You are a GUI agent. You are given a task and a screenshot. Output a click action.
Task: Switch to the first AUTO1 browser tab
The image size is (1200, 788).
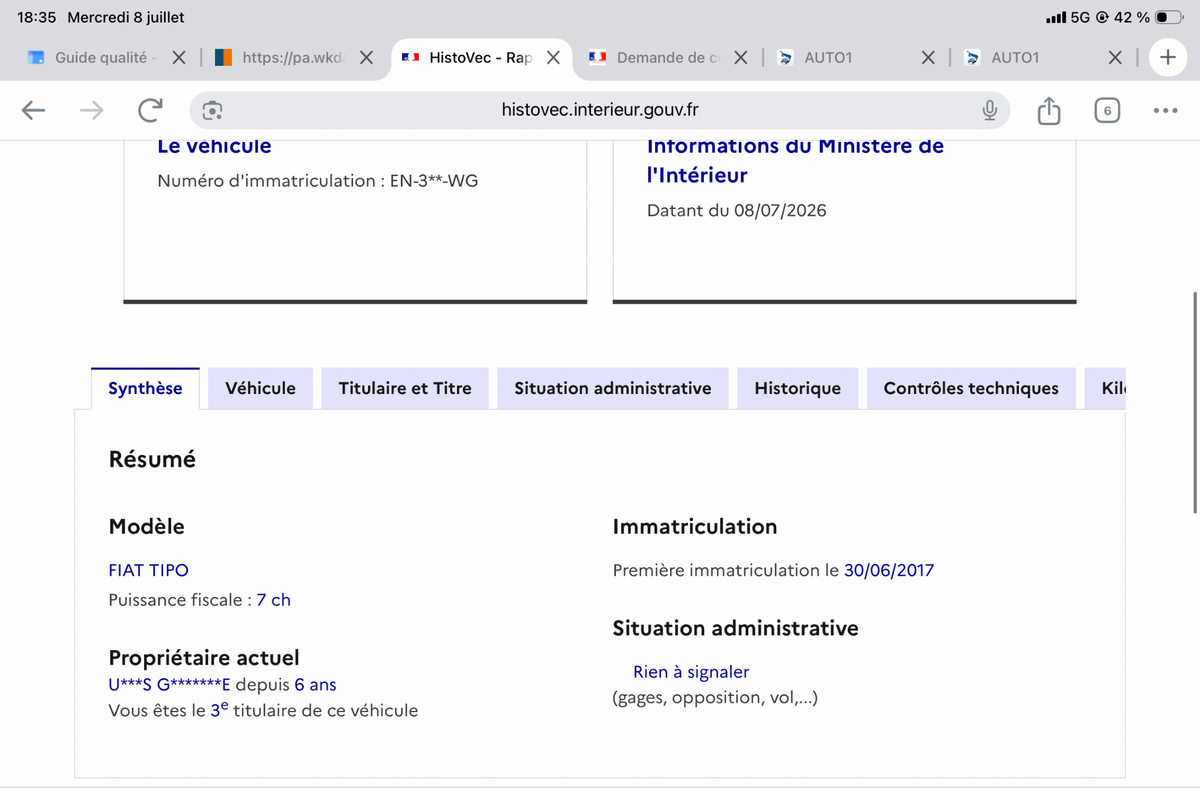pos(847,58)
